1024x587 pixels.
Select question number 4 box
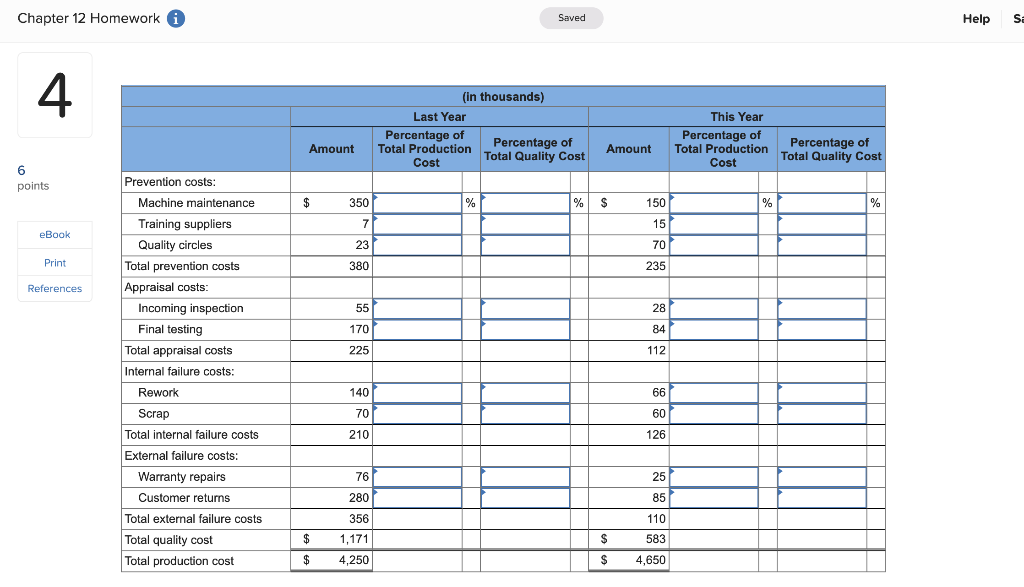click(x=55, y=95)
